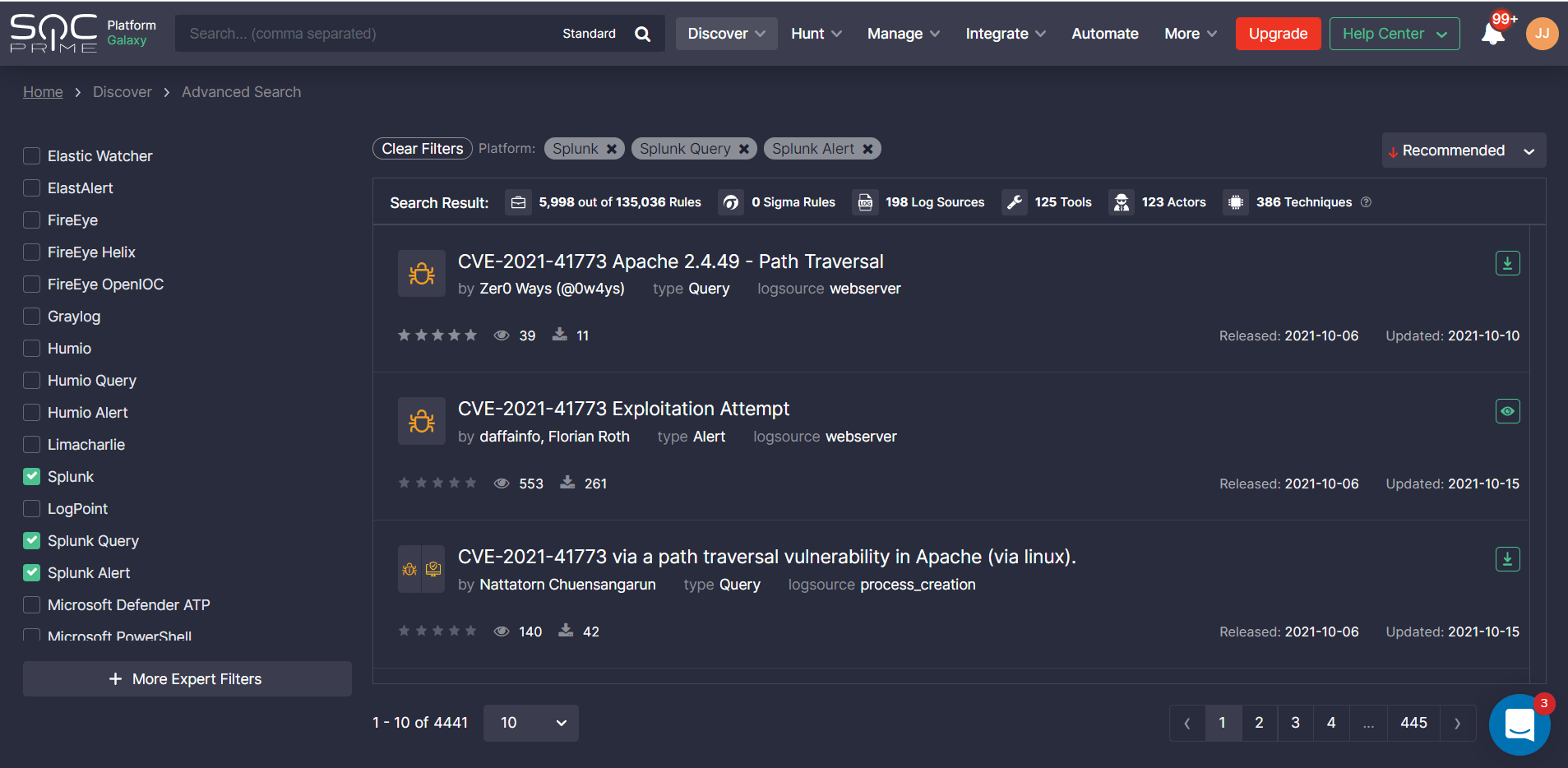Image resolution: width=1568 pixels, height=768 pixels.
Task: Click the Tools wrench icon
Action: [x=1015, y=201]
